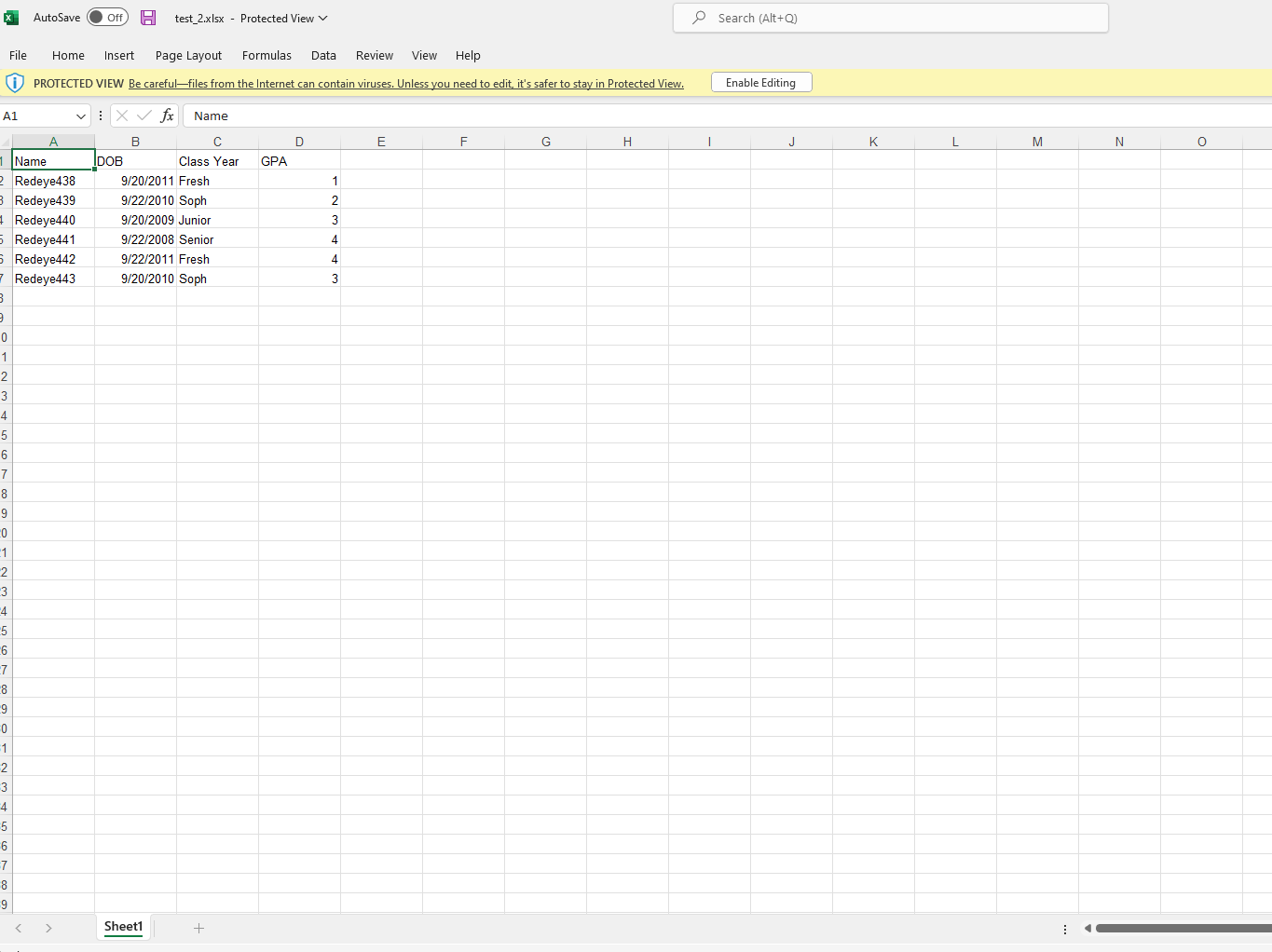Screen dimensions: 1272x952
Task: Click in the Search box
Action: (x=891, y=18)
